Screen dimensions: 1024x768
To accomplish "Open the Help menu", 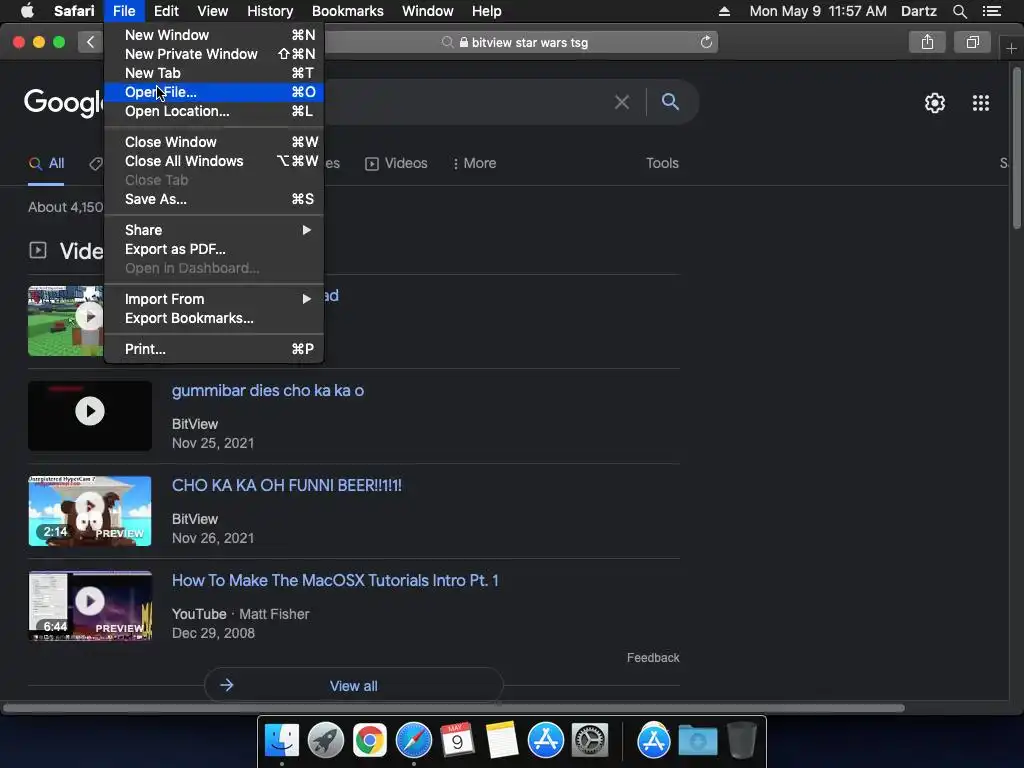I will point(487,11).
